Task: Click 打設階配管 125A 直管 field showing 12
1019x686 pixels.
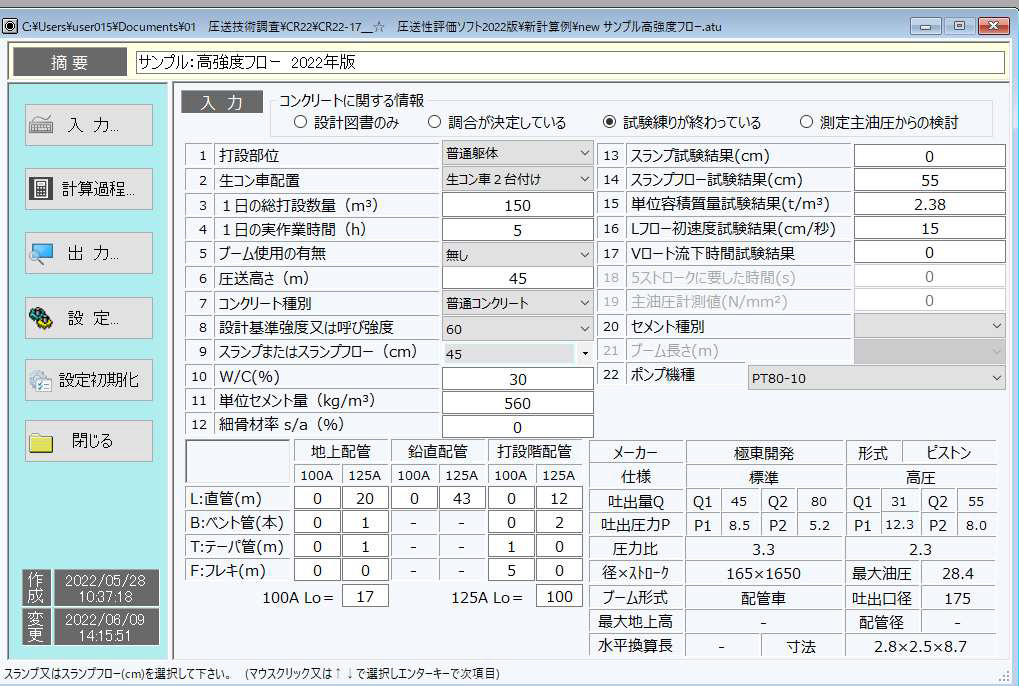Action: (x=559, y=498)
